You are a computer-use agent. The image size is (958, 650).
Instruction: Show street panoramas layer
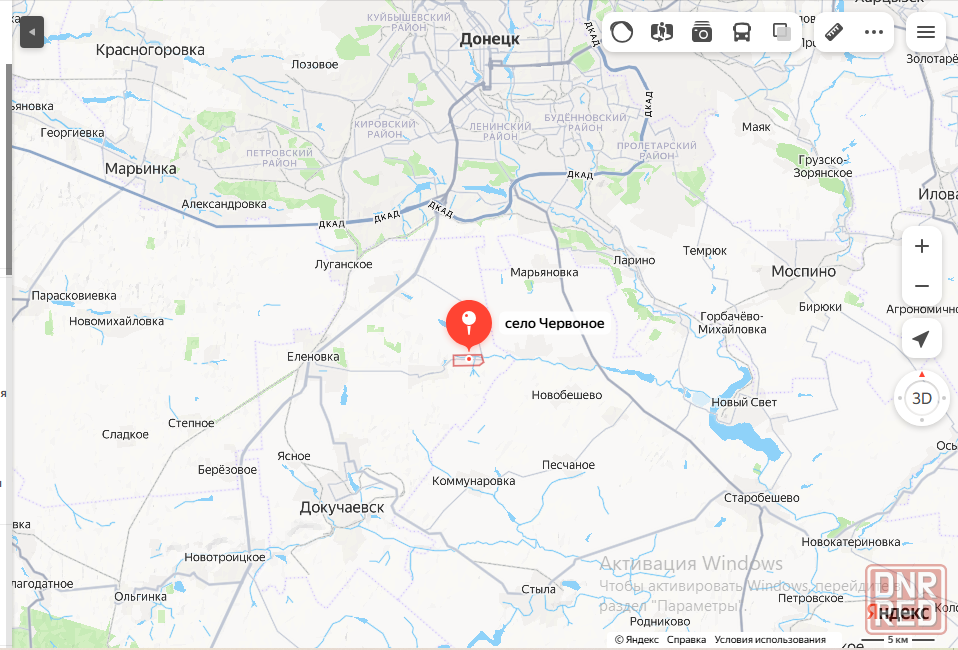pos(662,32)
